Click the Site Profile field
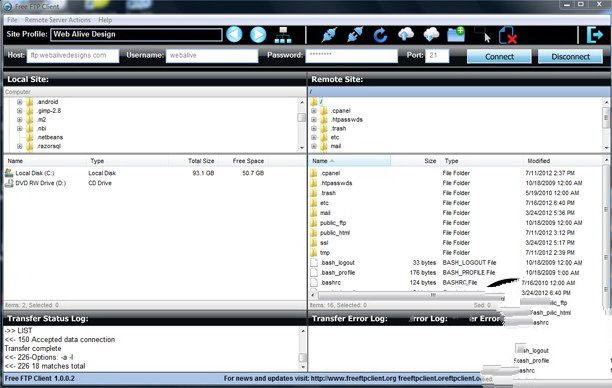Viewport: 612px width, 388px height. [136, 34]
